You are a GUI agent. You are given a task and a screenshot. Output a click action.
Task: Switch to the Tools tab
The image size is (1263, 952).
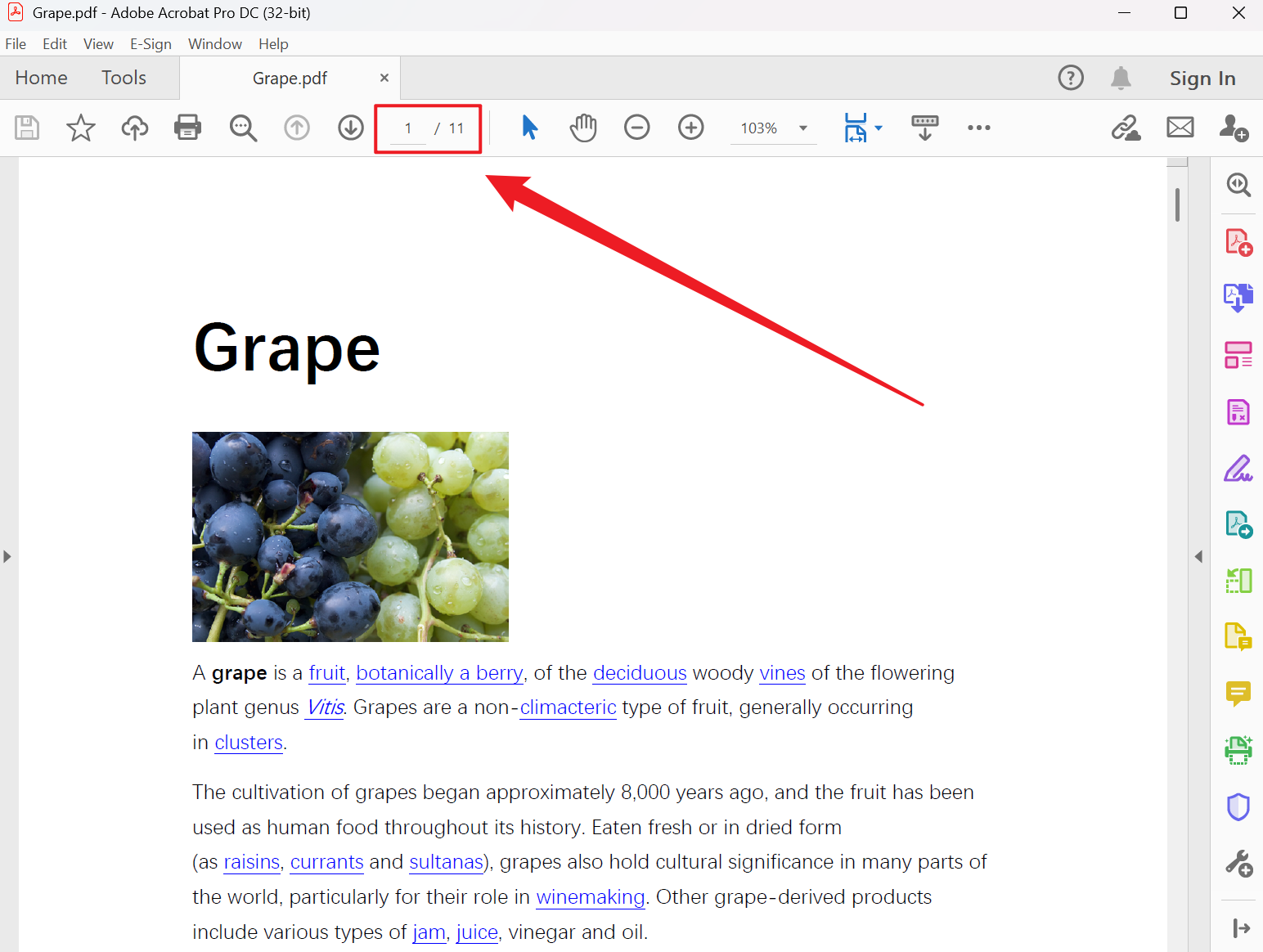124,78
